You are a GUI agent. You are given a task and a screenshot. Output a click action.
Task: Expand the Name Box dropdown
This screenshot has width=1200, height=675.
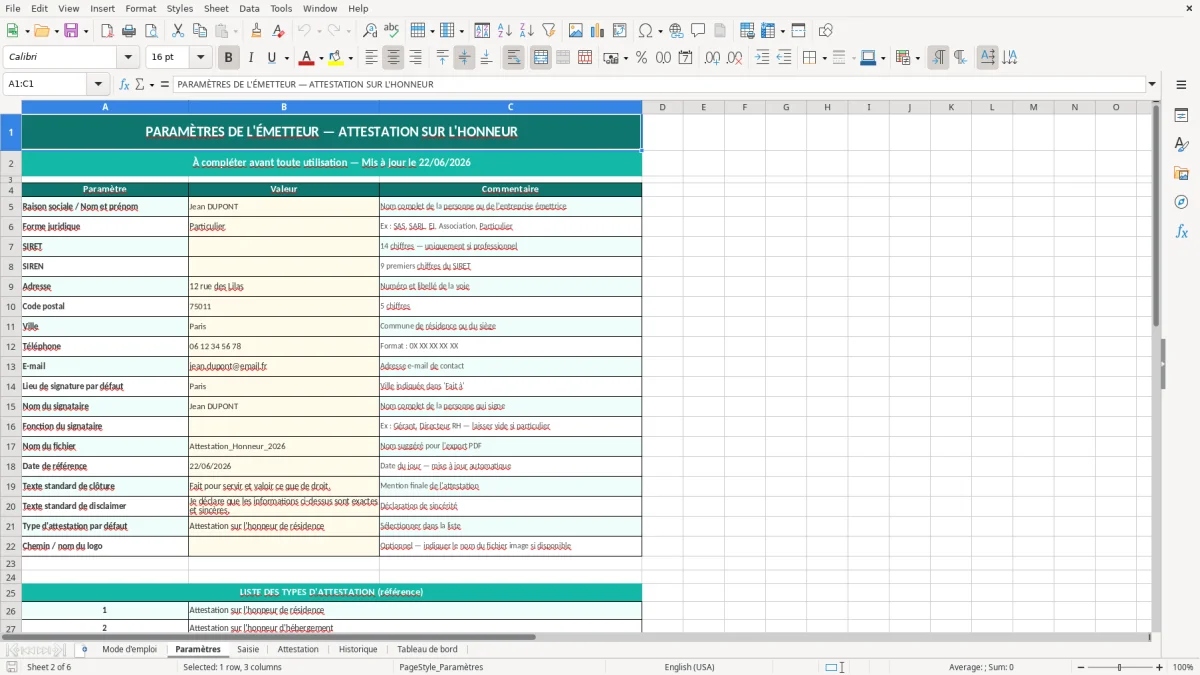click(x=98, y=85)
